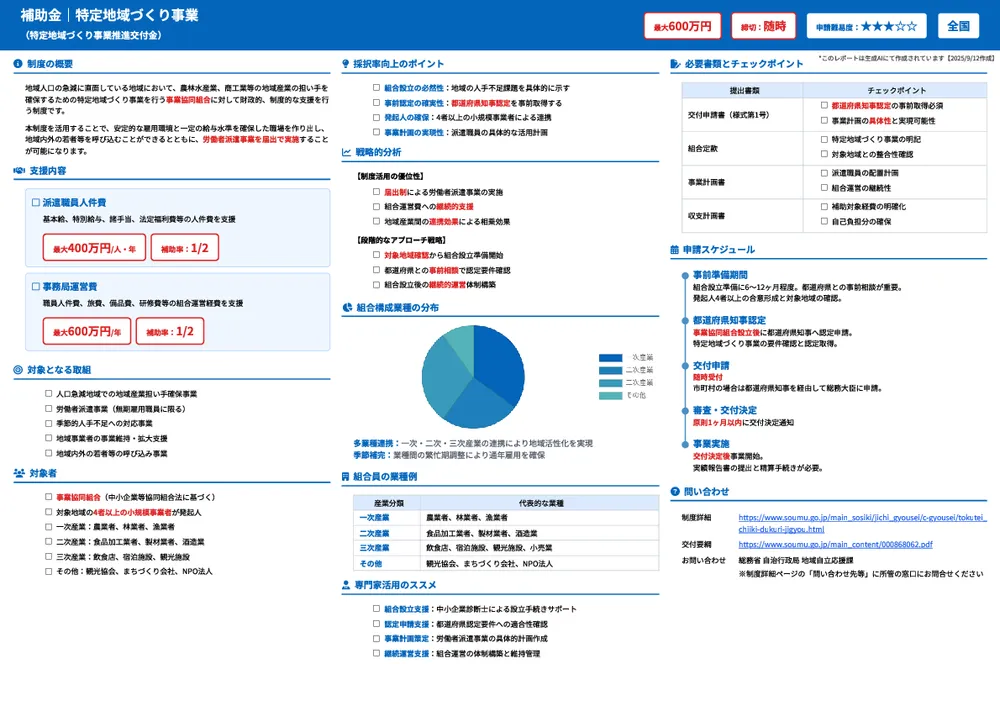Click the light teal その他 pie slice
The width and height of the screenshot is (1000, 706).
(x=459, y=342)
